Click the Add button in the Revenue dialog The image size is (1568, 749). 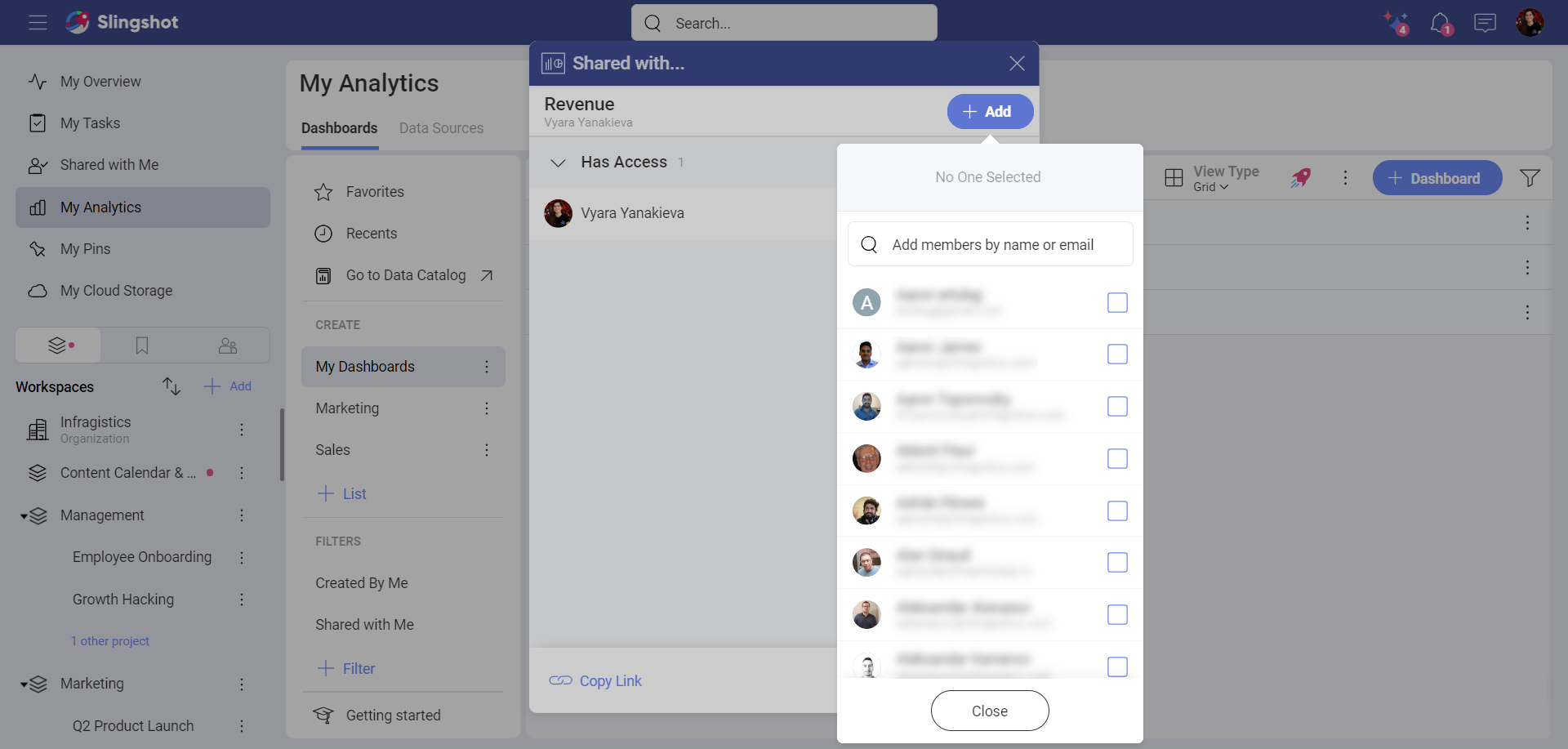pyautogui.click(x=990, y=111)
